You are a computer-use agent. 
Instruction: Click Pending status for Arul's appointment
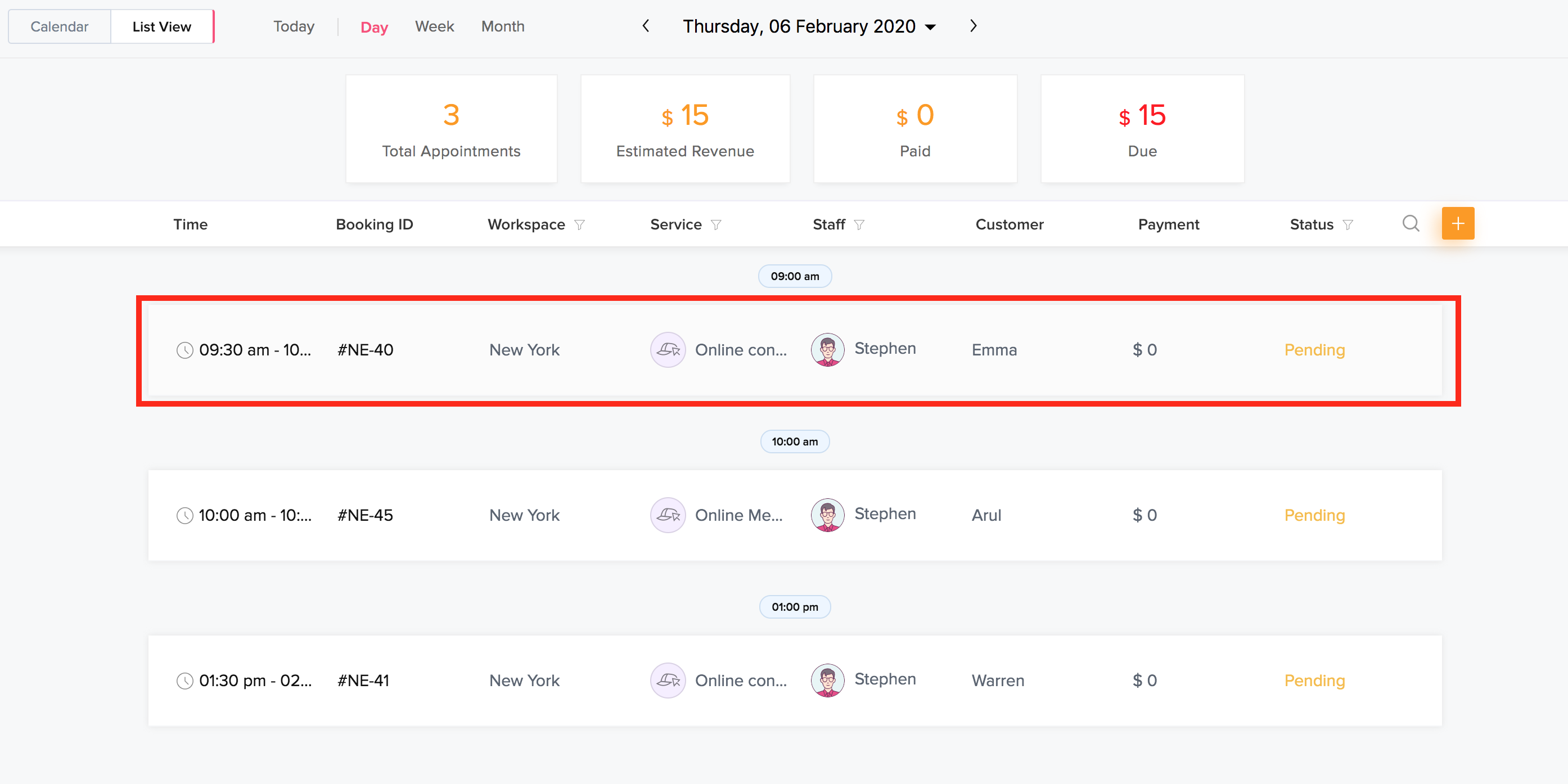point(1314,515)
